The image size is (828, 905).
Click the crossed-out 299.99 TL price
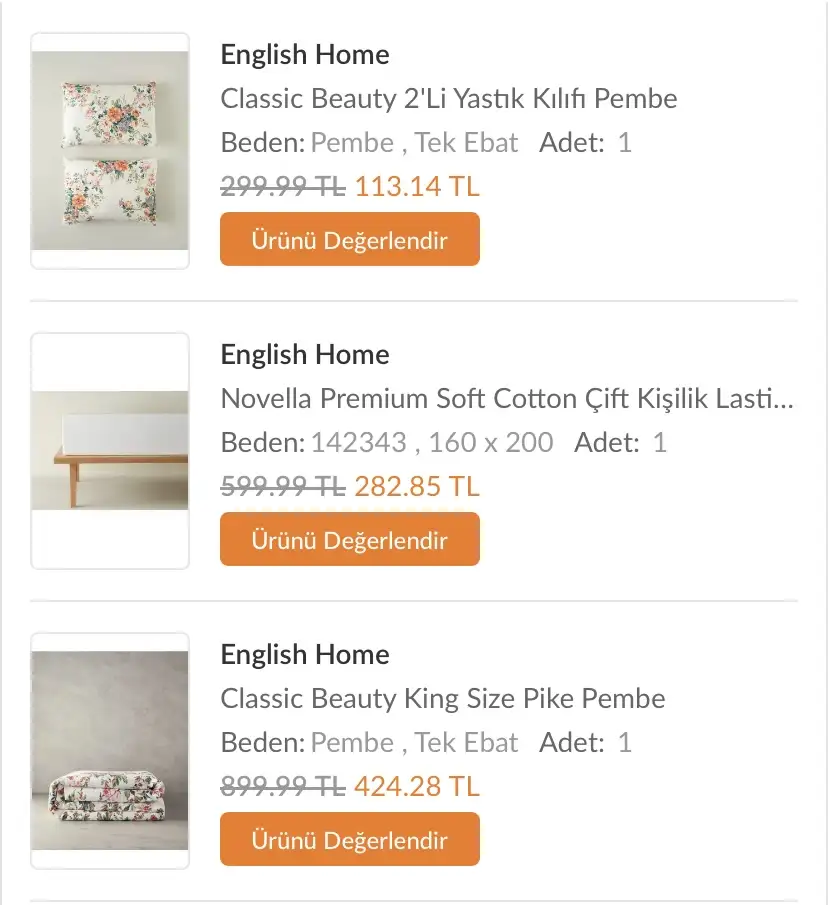click(x=283, y=186)
